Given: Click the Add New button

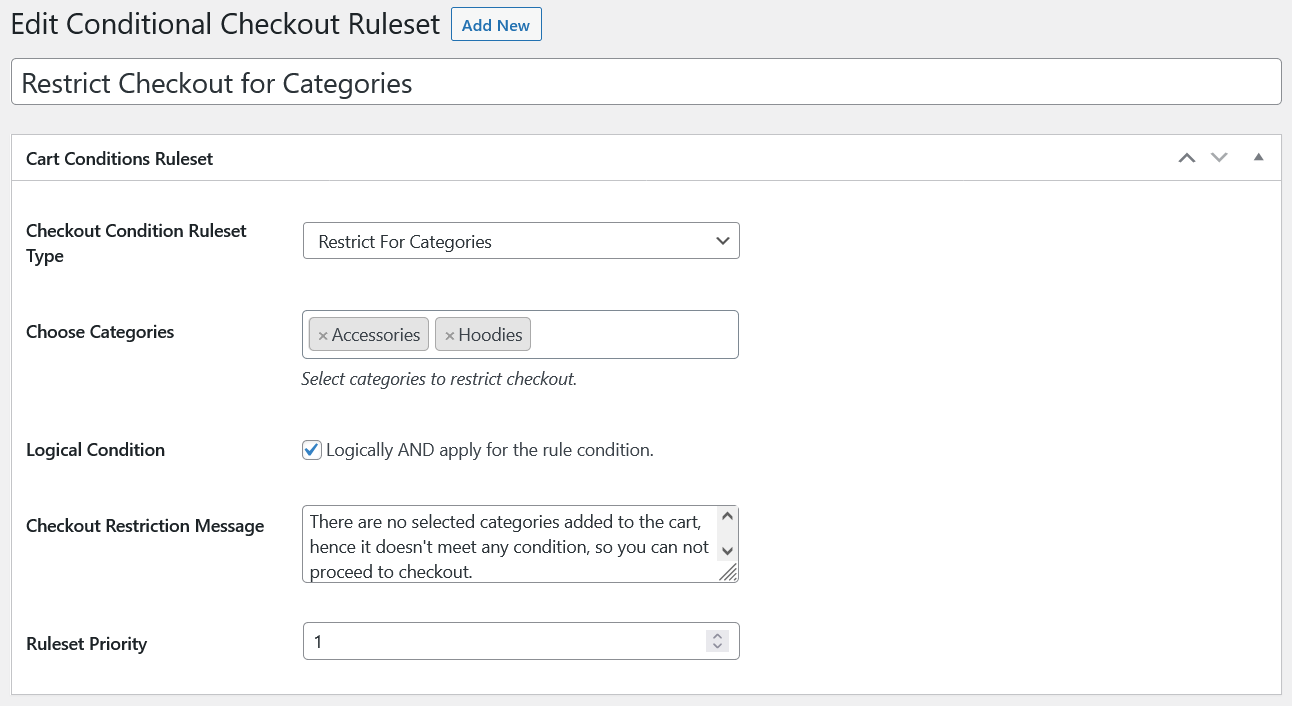Looking at the screenshot, I should tap(496, 24).
